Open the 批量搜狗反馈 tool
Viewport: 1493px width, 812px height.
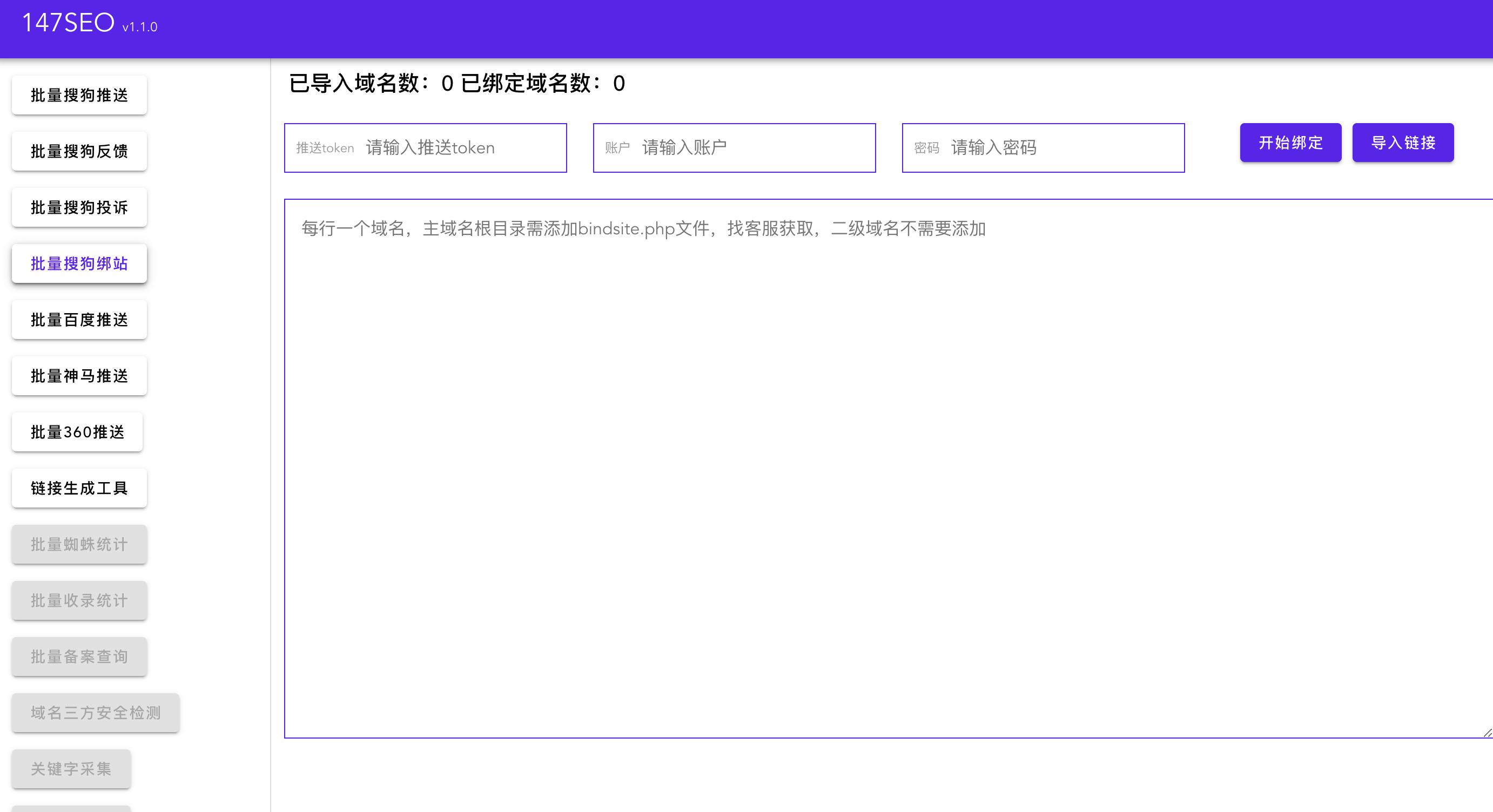point(79,151)
